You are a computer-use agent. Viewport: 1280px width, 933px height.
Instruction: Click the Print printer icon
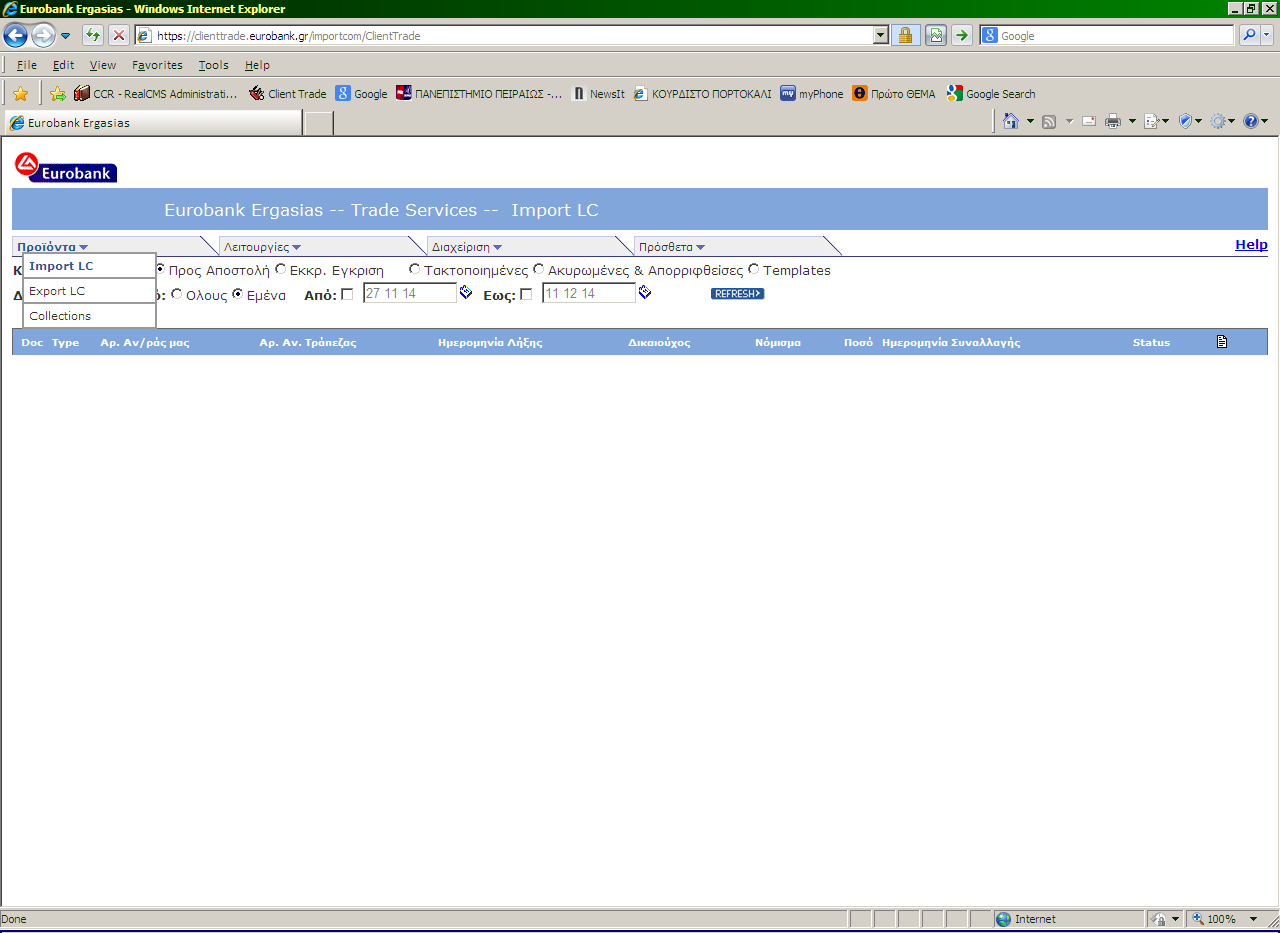pos(1112,121)
